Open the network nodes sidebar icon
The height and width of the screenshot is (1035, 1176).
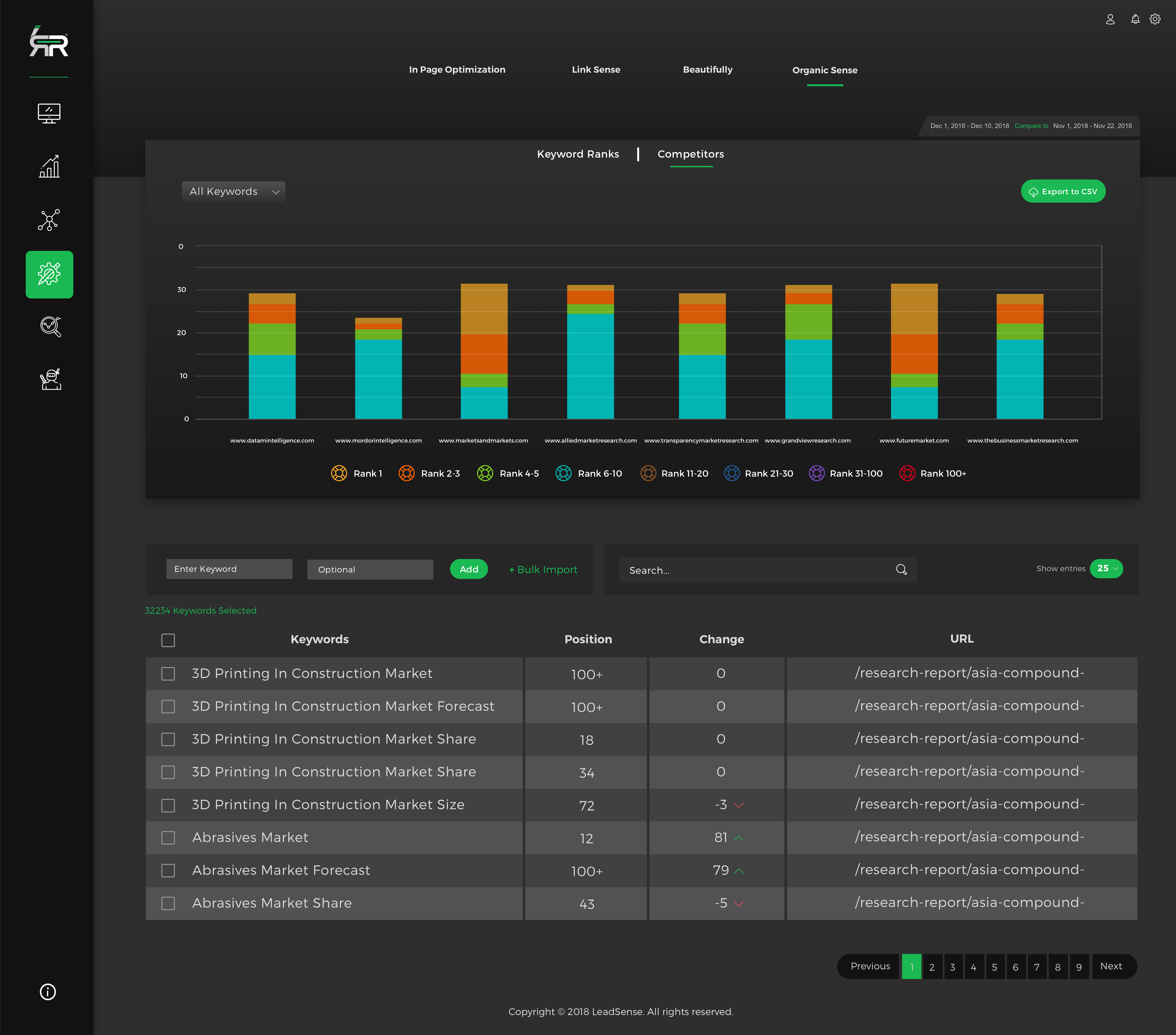49,220
